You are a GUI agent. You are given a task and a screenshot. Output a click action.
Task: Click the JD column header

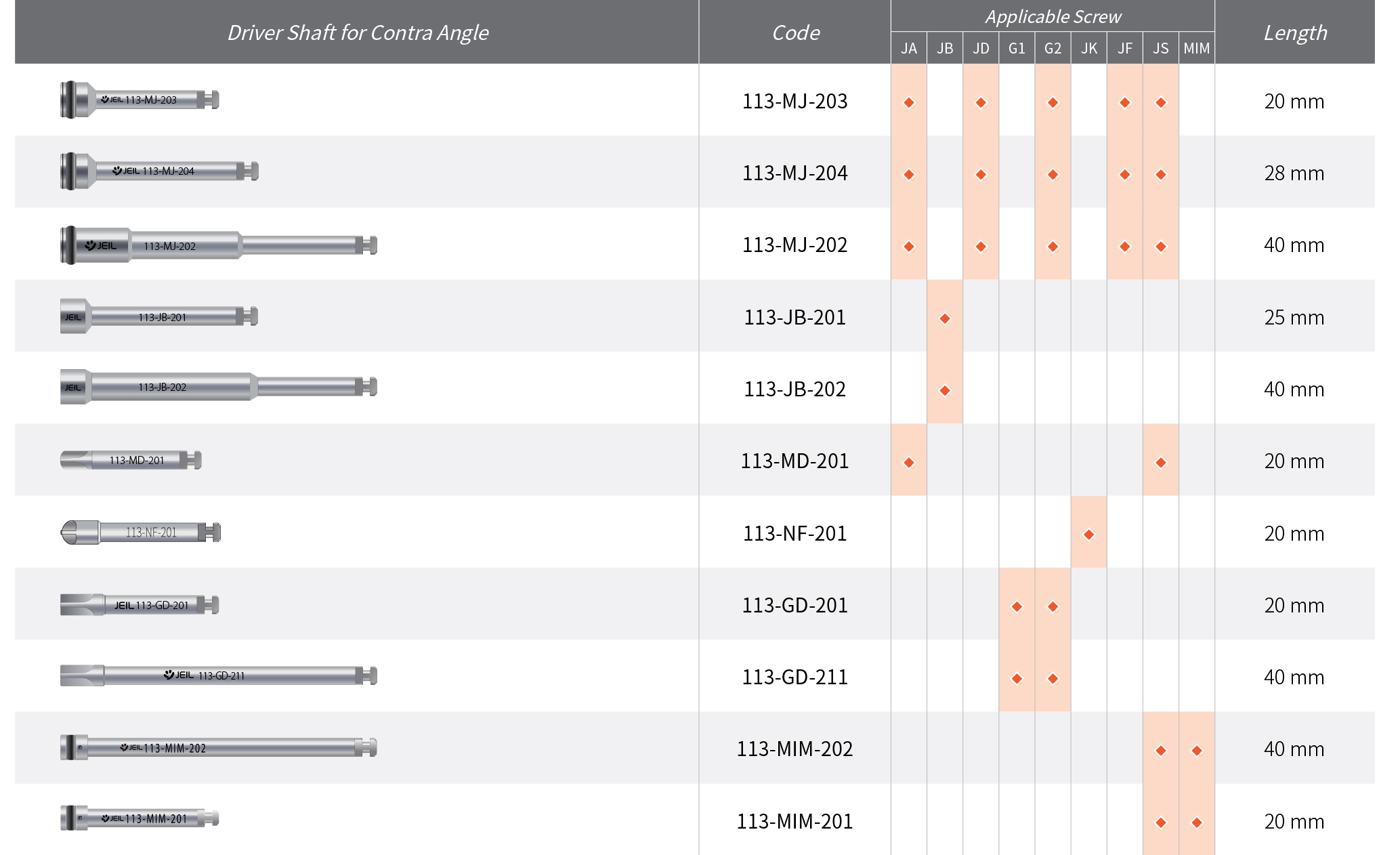tap(980, 48)
